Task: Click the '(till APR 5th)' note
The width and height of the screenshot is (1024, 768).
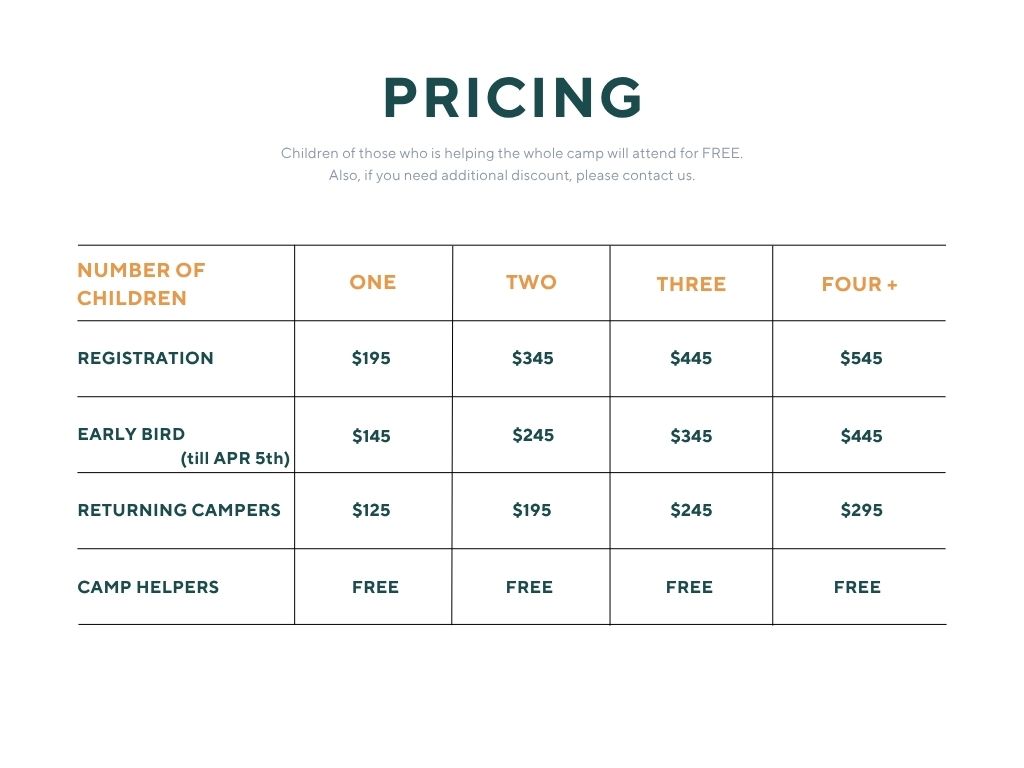Action: pos(235,459)
